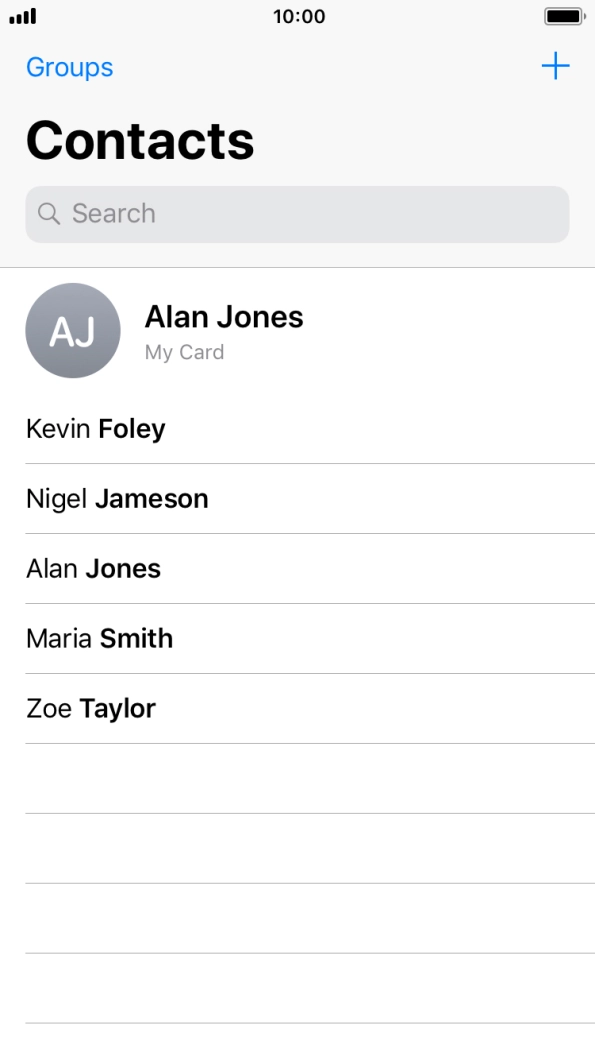Open the Groups screen
The height and width of the screenshot is (1060, 595).
pyautogui.click(x=69, y=67)
